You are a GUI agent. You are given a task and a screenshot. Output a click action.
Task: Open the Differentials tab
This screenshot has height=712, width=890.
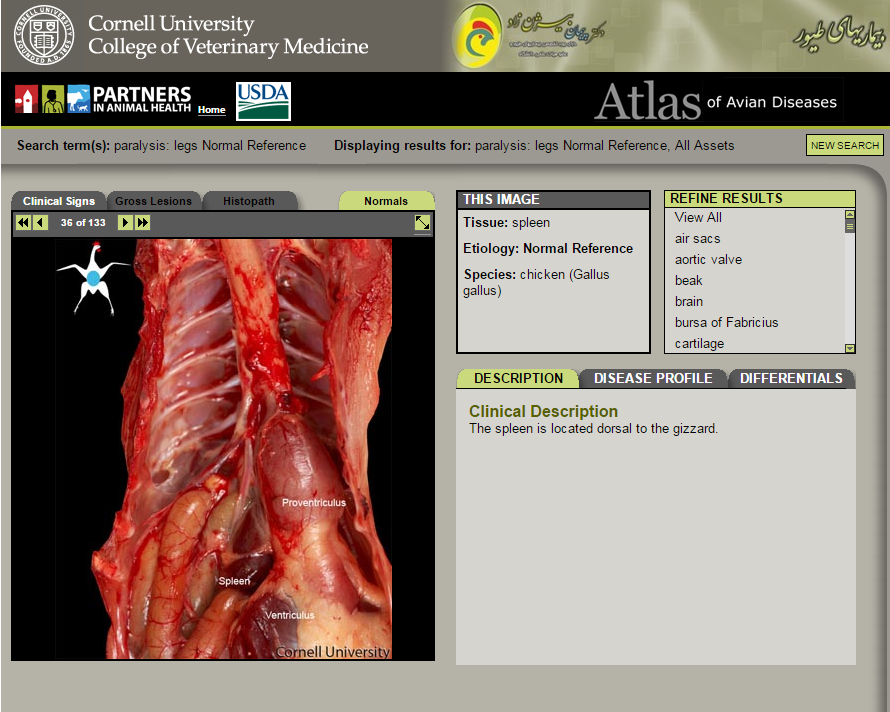pos(791,378)
